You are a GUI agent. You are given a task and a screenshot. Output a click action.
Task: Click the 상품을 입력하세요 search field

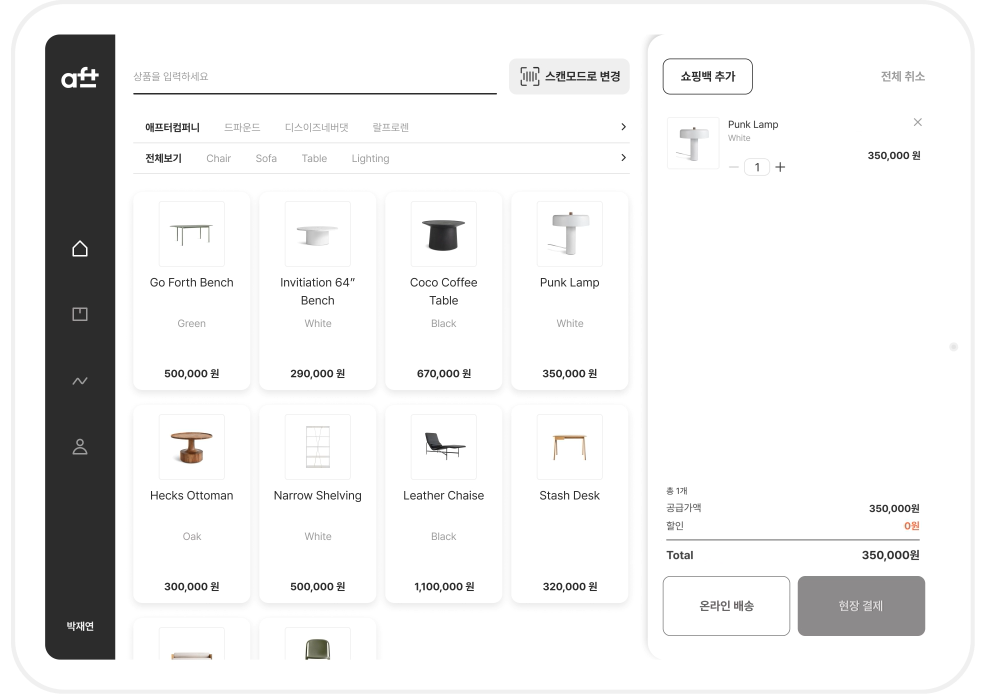(314, 77)
